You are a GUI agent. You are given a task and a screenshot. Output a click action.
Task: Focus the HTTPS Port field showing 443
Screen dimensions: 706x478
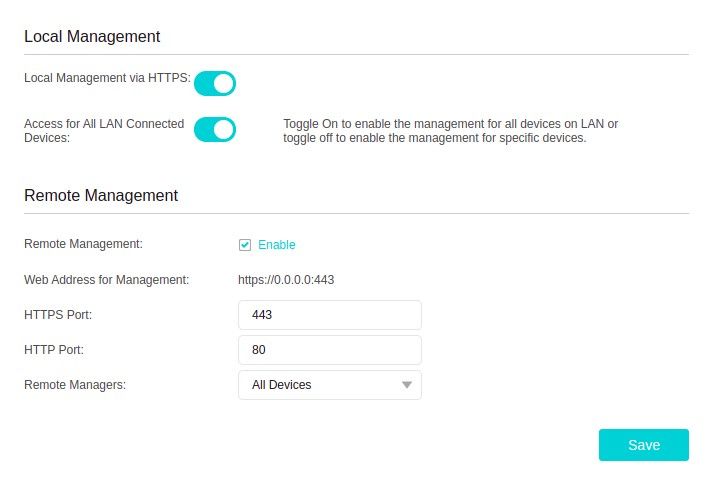[x=329, y=315]
